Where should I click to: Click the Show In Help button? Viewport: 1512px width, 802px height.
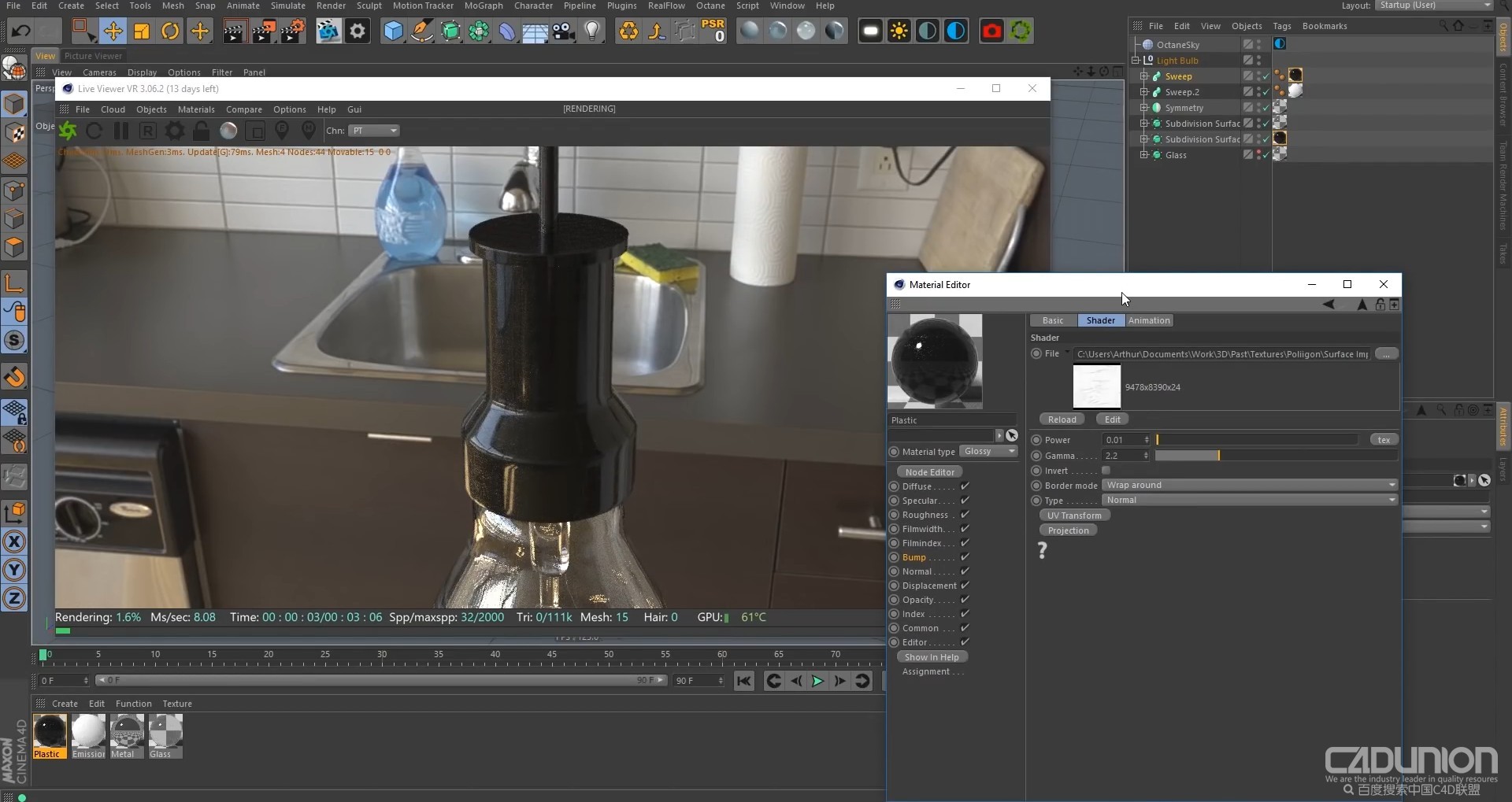pyautogui.click(x=932, y=657)
